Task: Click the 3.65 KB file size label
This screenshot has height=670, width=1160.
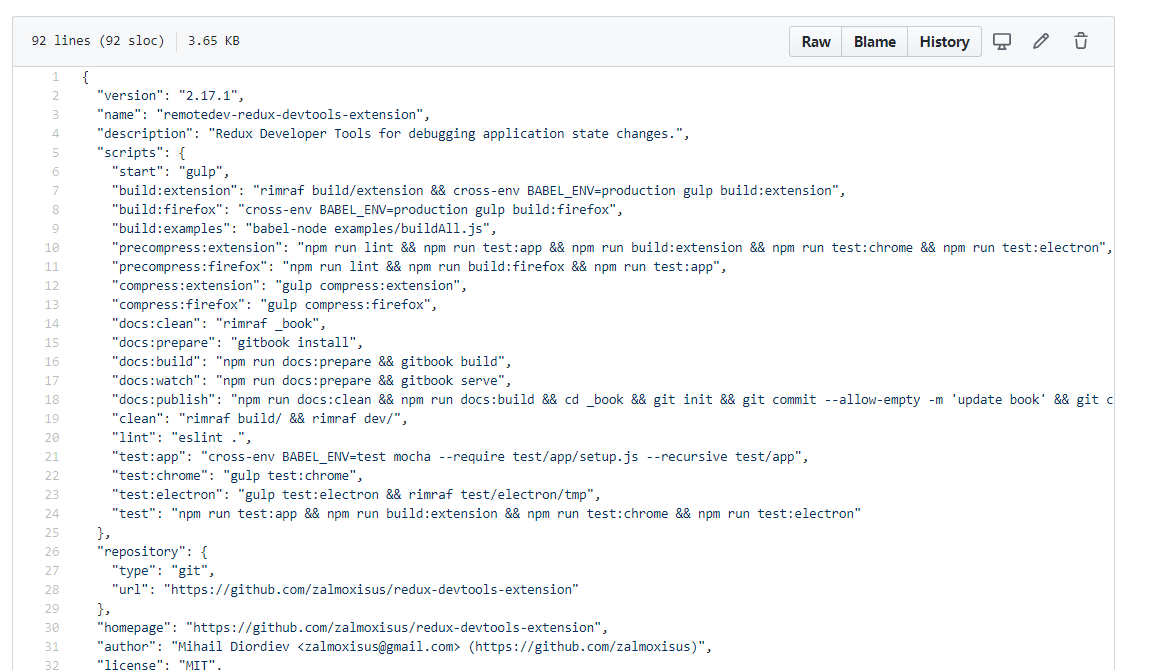Action: [214, 41]
